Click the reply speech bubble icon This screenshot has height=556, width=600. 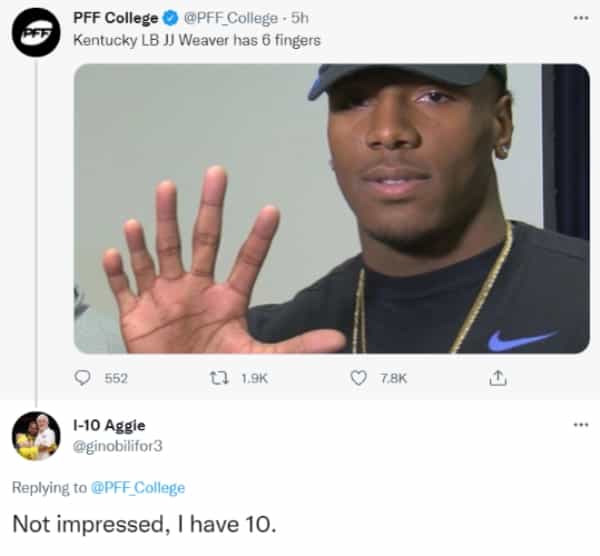(x=84, y=378)
